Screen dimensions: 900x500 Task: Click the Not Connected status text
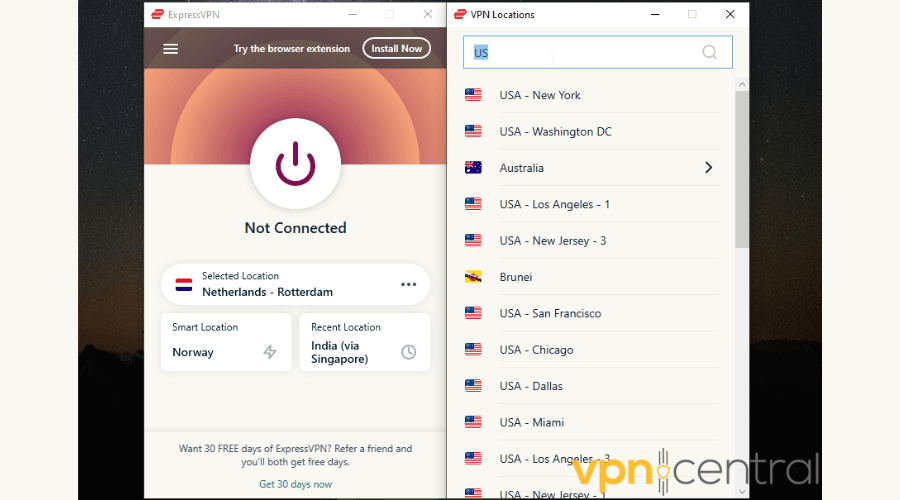(296, 228)
